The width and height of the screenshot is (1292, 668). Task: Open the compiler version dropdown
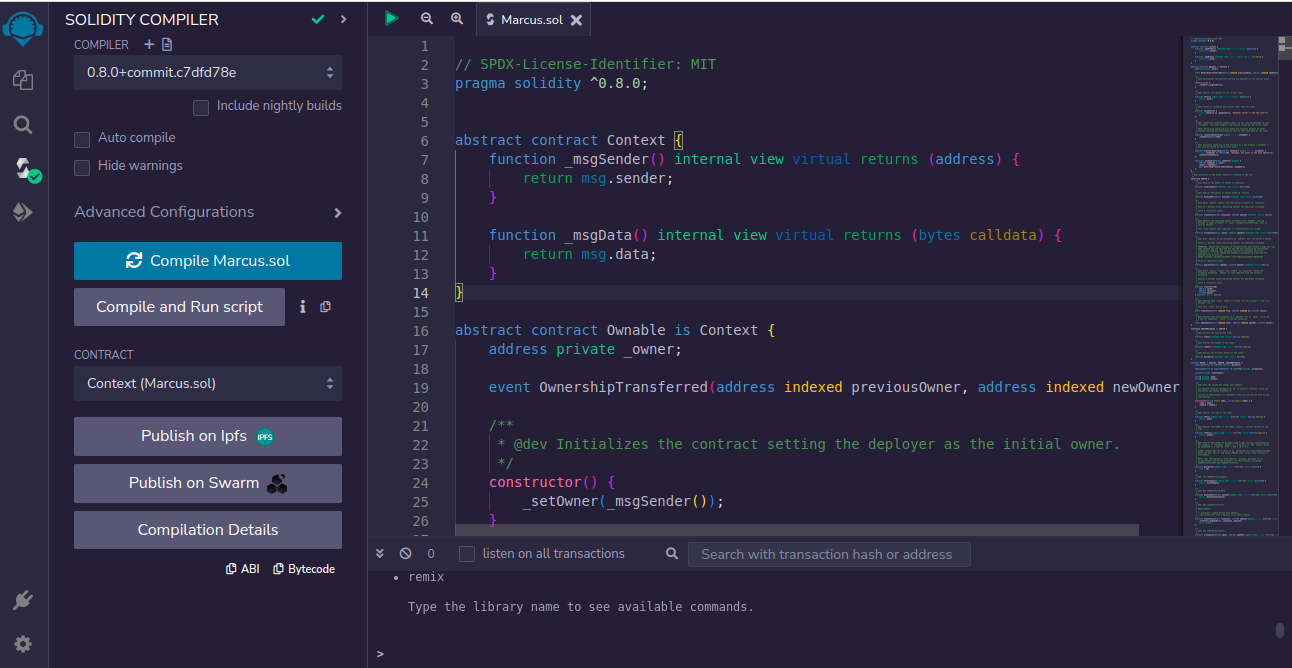tap(208, 73)
